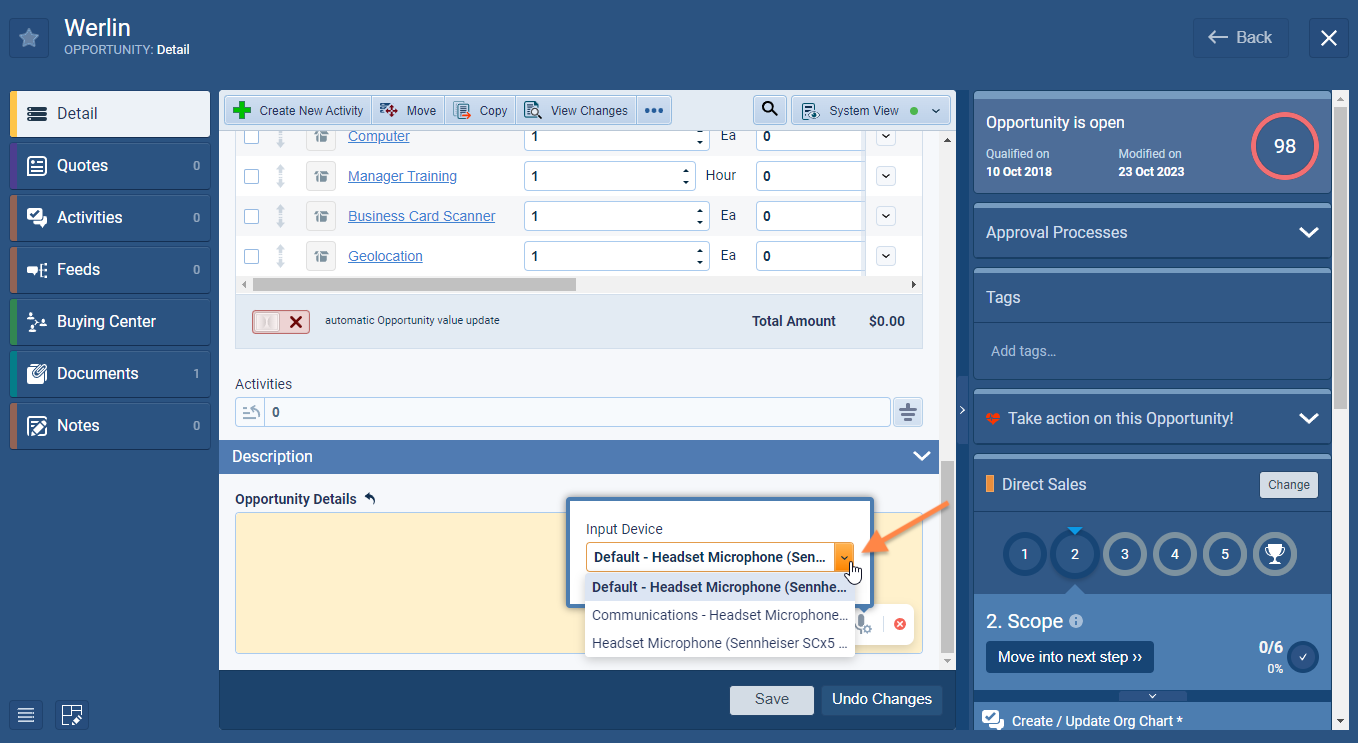Click the Business Card Scanner link
The image size is (1358, 743).
tap(421, 216)
